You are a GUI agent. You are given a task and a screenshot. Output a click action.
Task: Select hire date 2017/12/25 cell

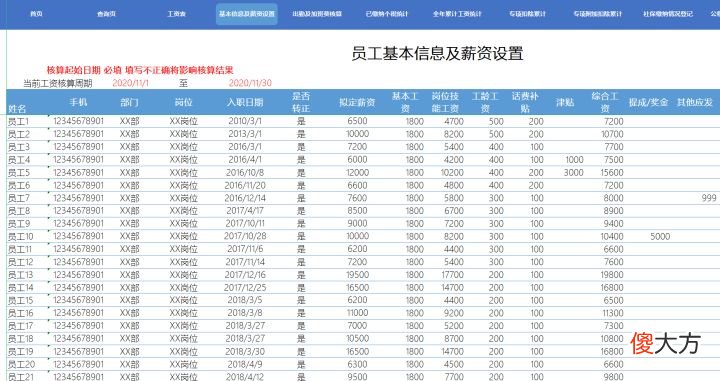[245, 288]
